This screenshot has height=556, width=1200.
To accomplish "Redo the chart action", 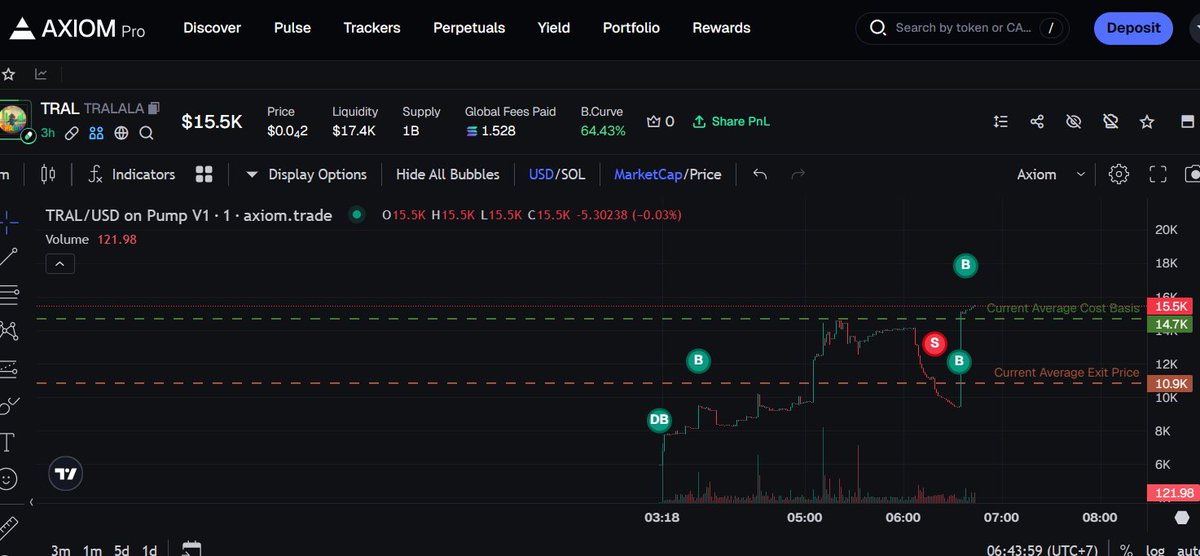I will (x=798, y=174).
